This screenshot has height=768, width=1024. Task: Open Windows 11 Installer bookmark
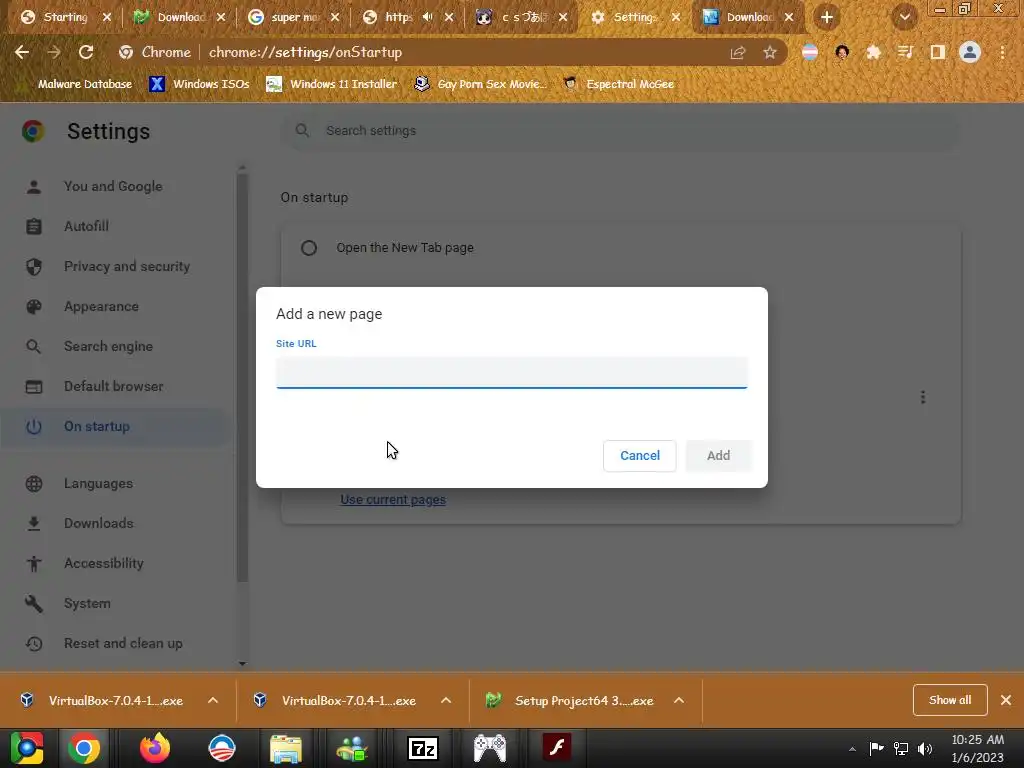coord(332,84)
